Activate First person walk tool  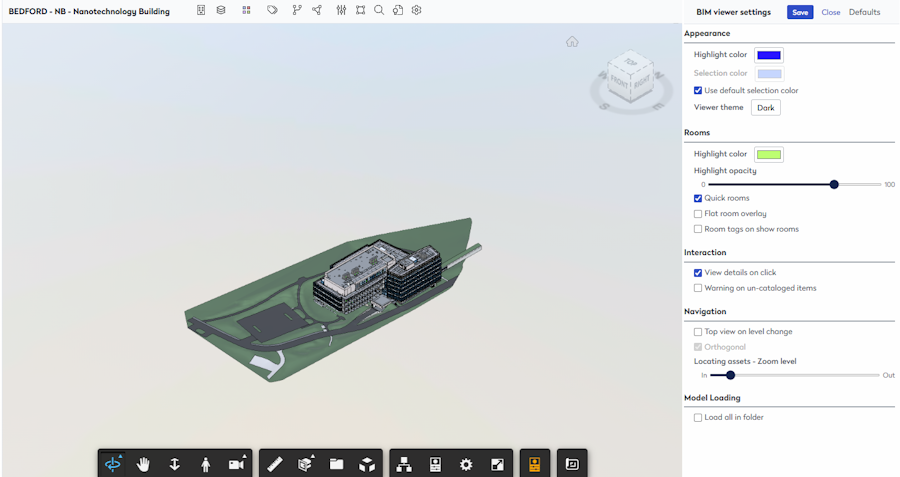pyautogui.click(x=205, y=464)
